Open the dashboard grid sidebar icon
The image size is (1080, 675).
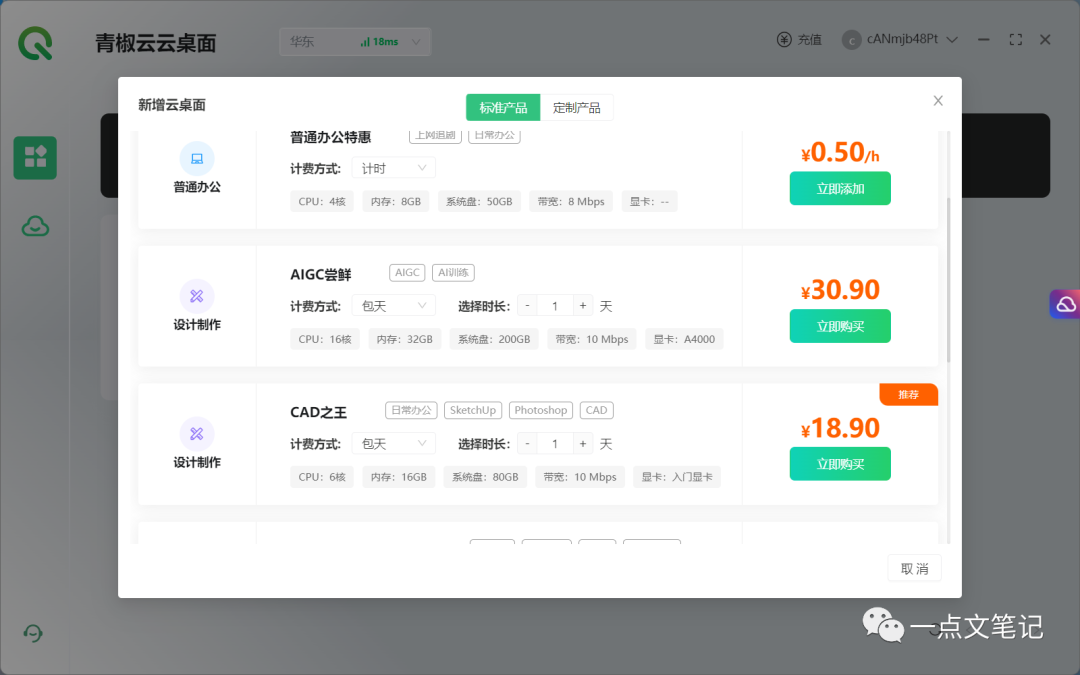pyautogui.click(x=35, y=157)
